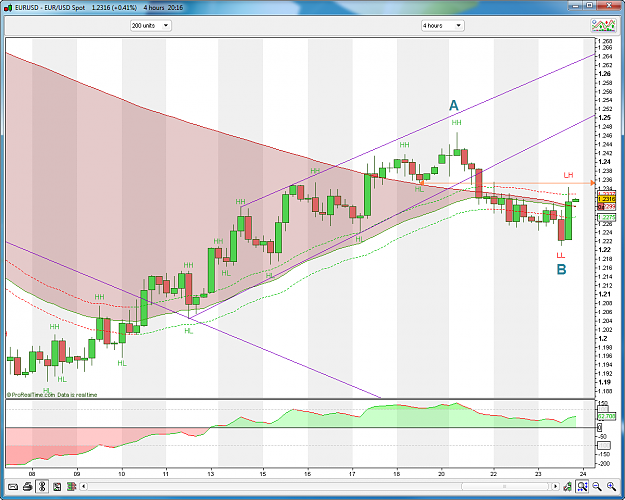
Task: Click the first icon in the bottom-left toolbar
Action: pyautogui.click(x=13, y=486)
